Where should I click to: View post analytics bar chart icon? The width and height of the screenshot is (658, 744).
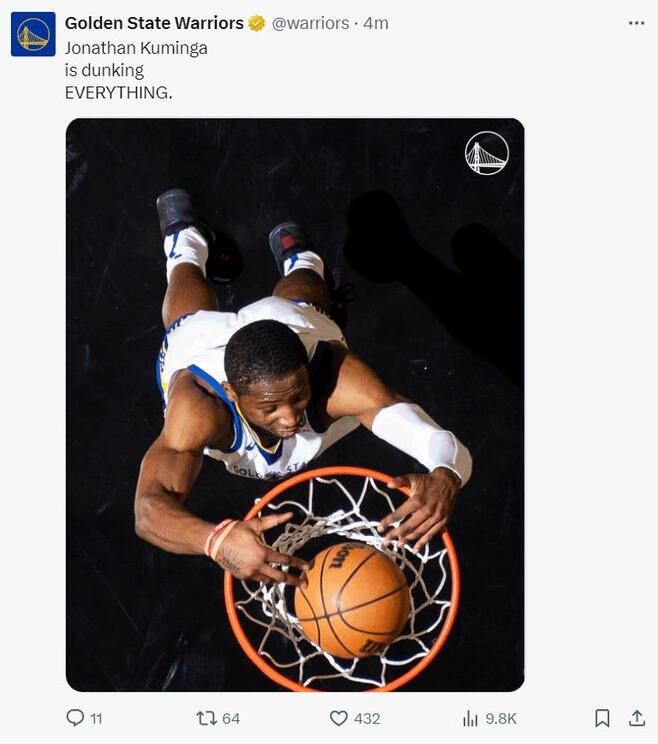pyautogui.click(x=470, y=718)
